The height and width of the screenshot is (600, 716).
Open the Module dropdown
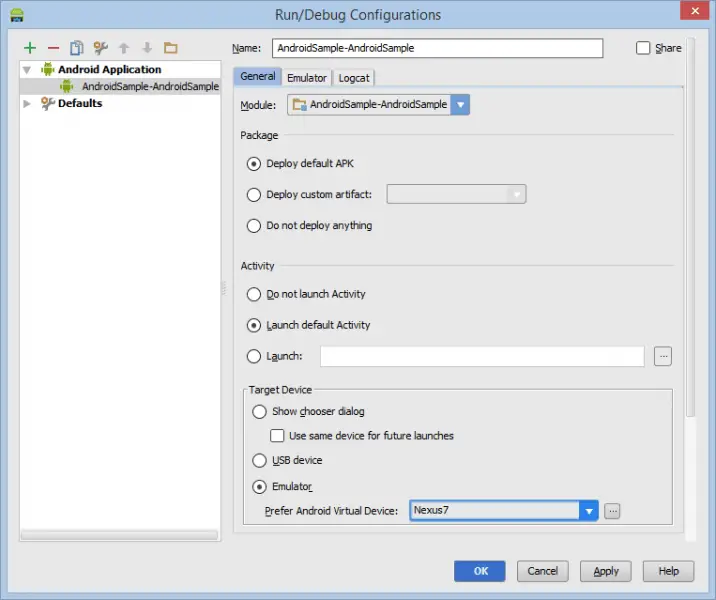click(460, 105)
